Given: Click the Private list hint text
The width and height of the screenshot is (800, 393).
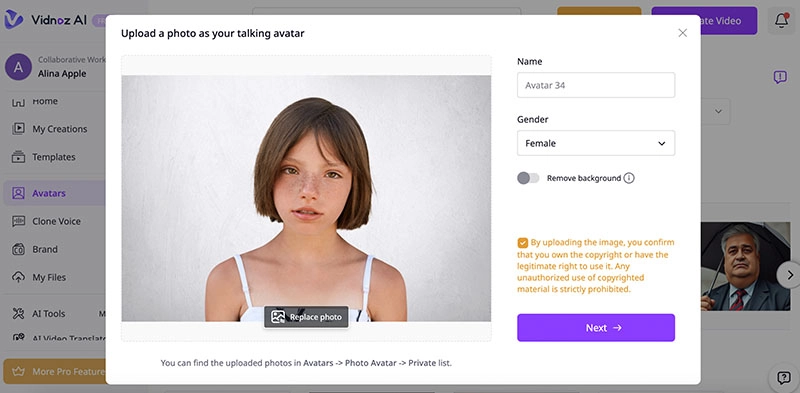Looking at the screenshot, I should point(306,363).
